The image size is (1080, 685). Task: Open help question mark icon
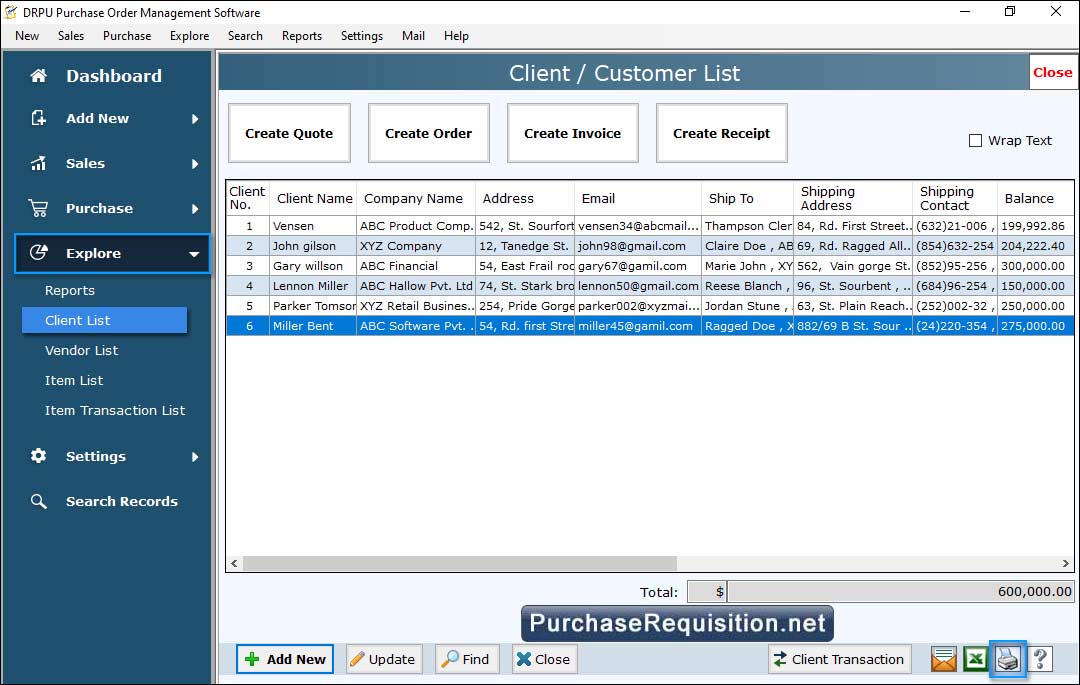point(1040,659)
